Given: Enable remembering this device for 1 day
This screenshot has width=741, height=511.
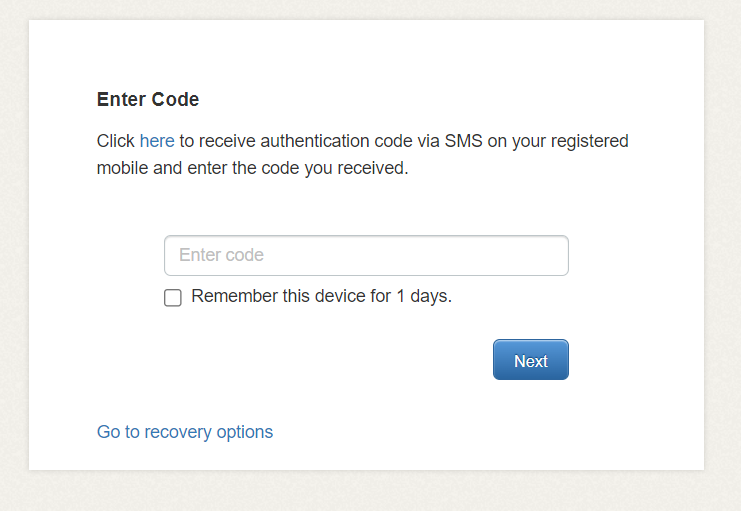Looking at the screenshot, I should 173,298.
